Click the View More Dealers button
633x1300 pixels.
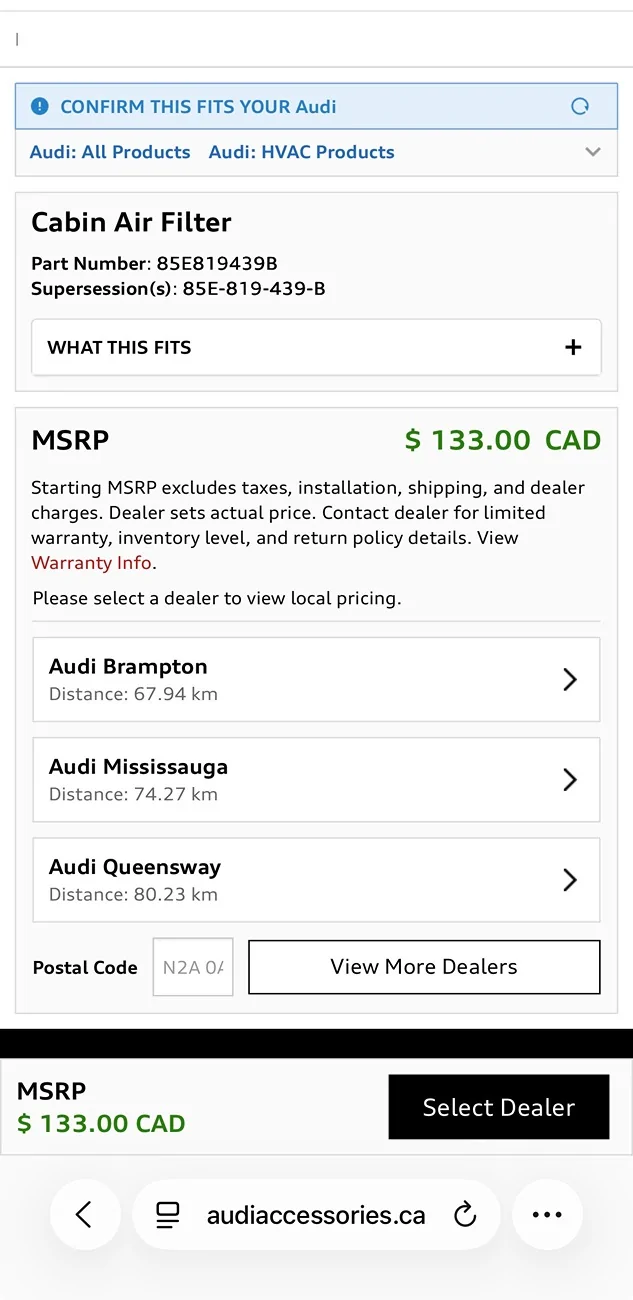(424, 967)
